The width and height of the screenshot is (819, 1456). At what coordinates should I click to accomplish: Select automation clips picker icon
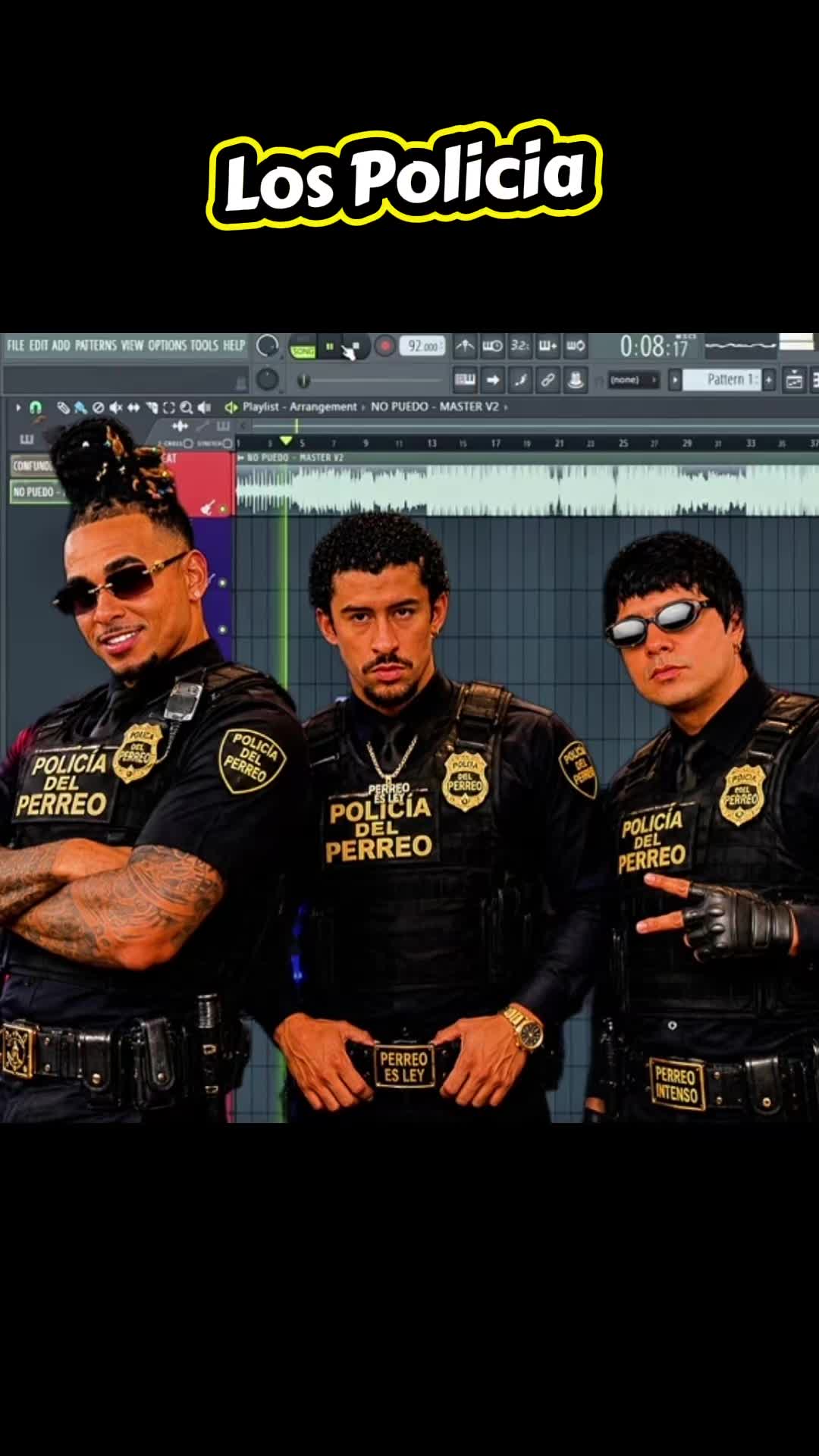[202, 426]
